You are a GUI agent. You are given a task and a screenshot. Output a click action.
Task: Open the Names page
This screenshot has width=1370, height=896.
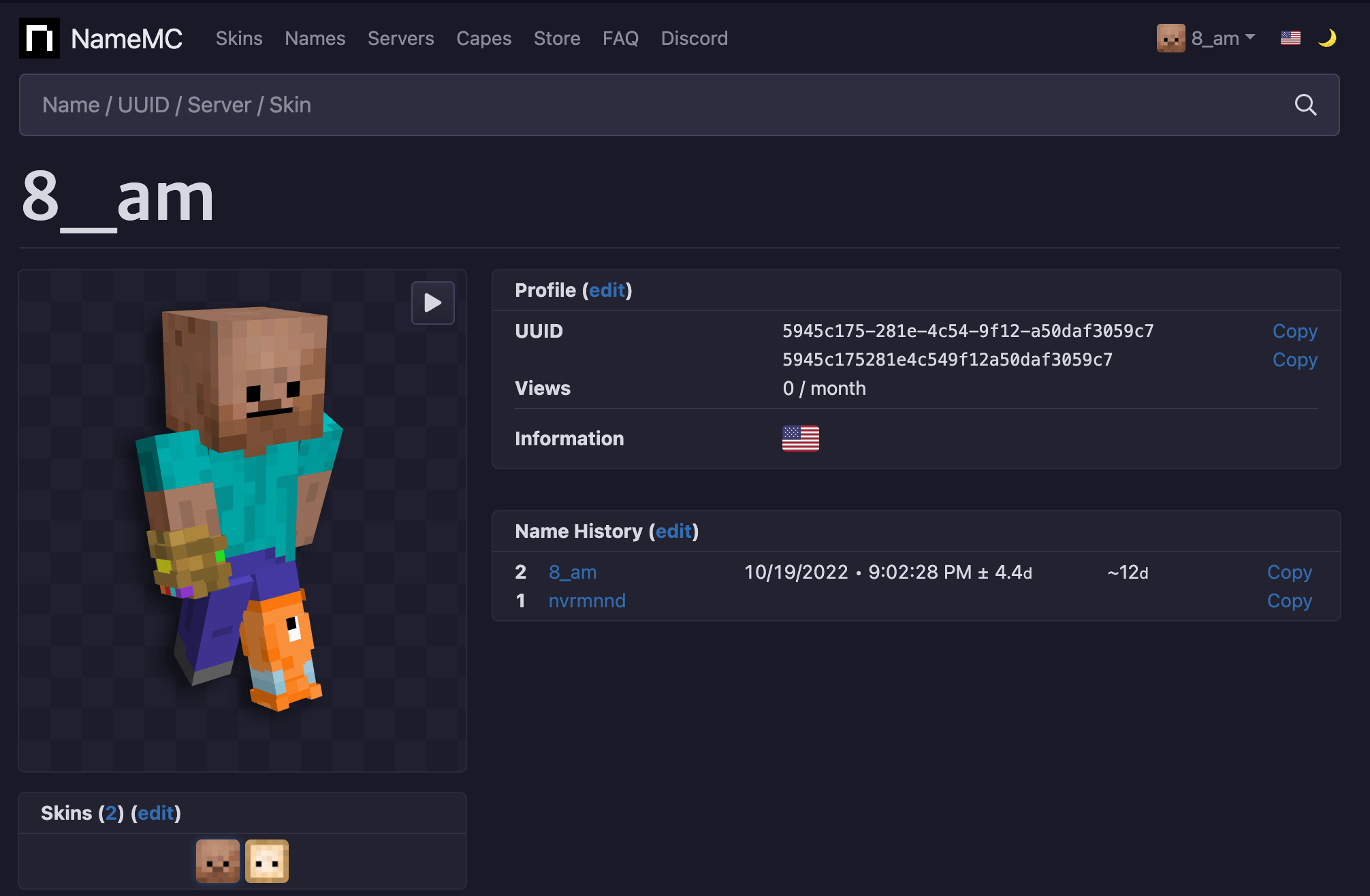pyautogui.click(x=315, y=38)
